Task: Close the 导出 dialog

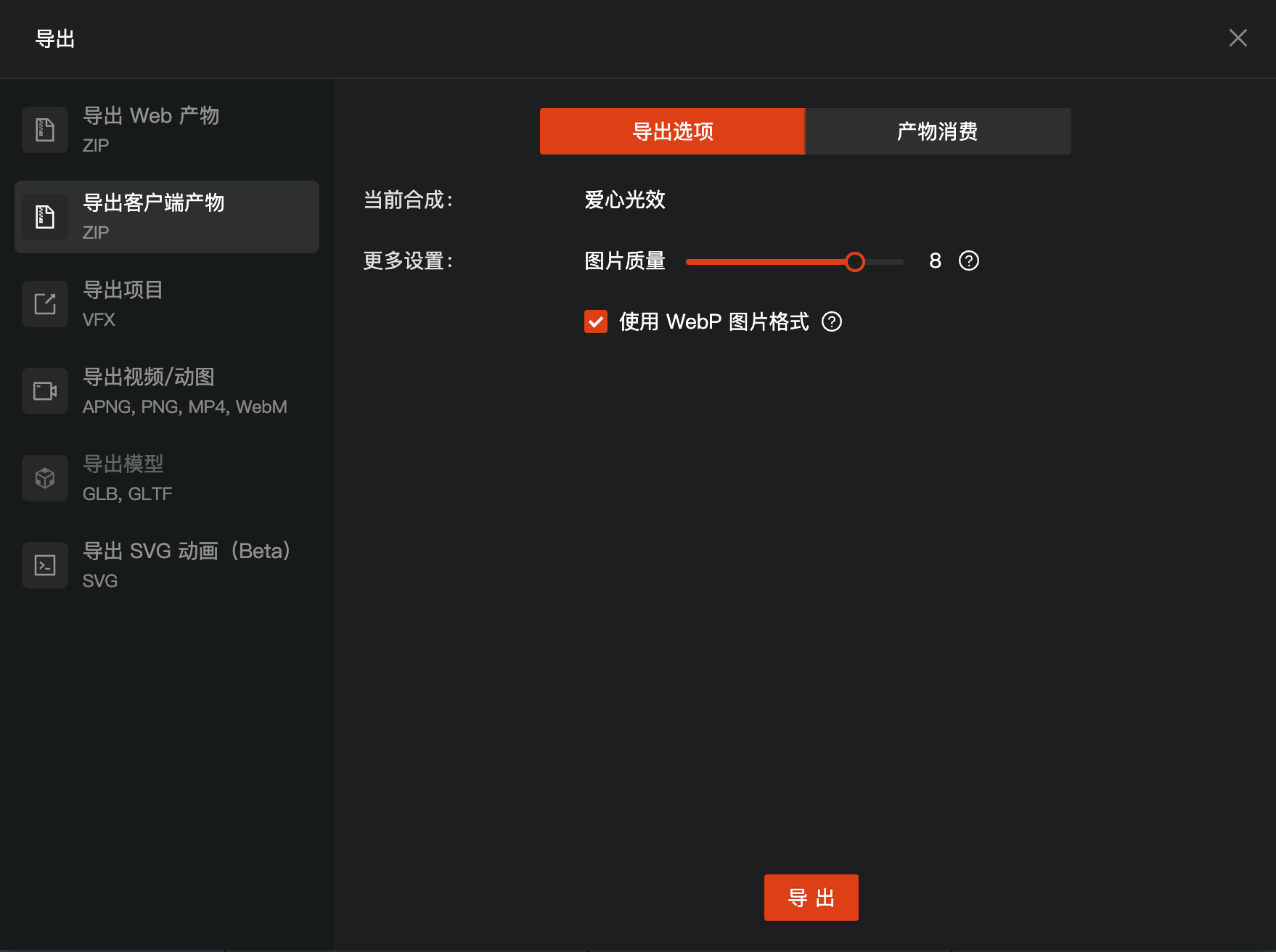Action: coord(1238,38)
